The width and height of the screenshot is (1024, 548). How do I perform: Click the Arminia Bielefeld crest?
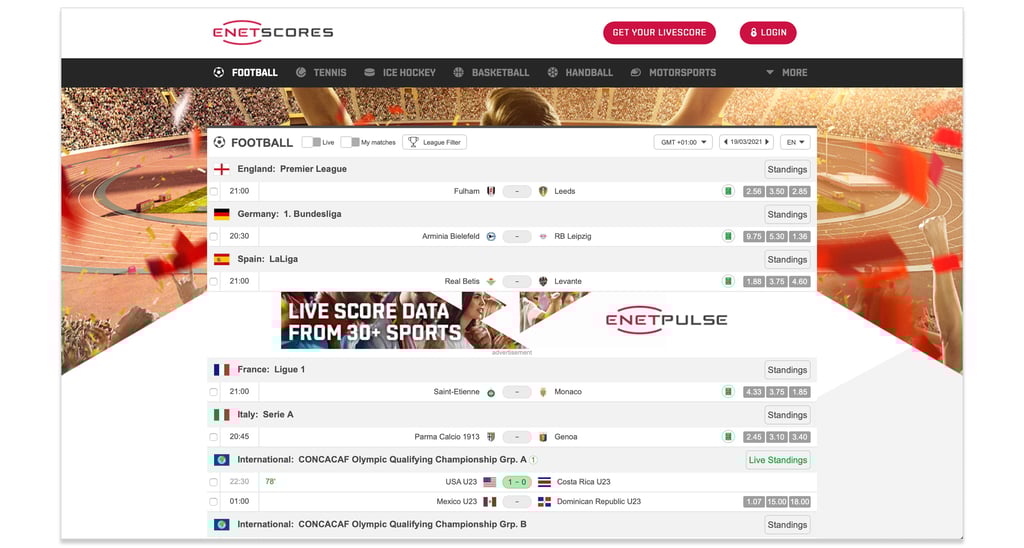coord(490,236)
